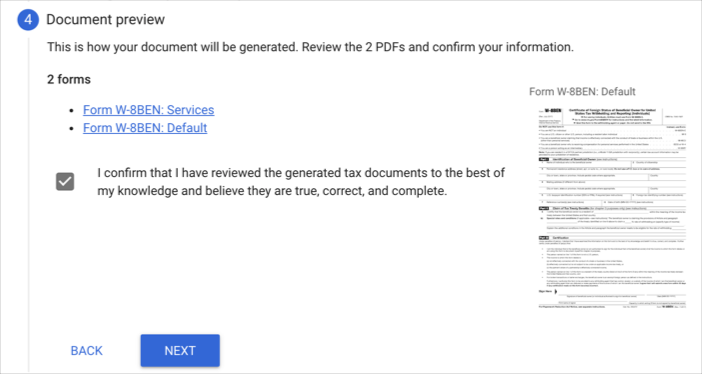Click the Sign Here arrow in the form preview
702x374 pixels.
click(556, 292)
